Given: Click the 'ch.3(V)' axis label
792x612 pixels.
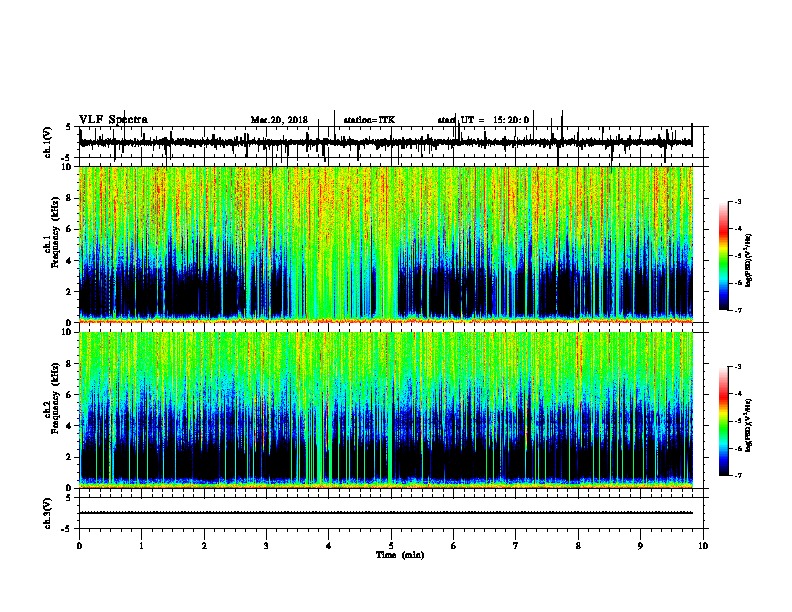Looking at the screenshot, I should pos(47,514).
